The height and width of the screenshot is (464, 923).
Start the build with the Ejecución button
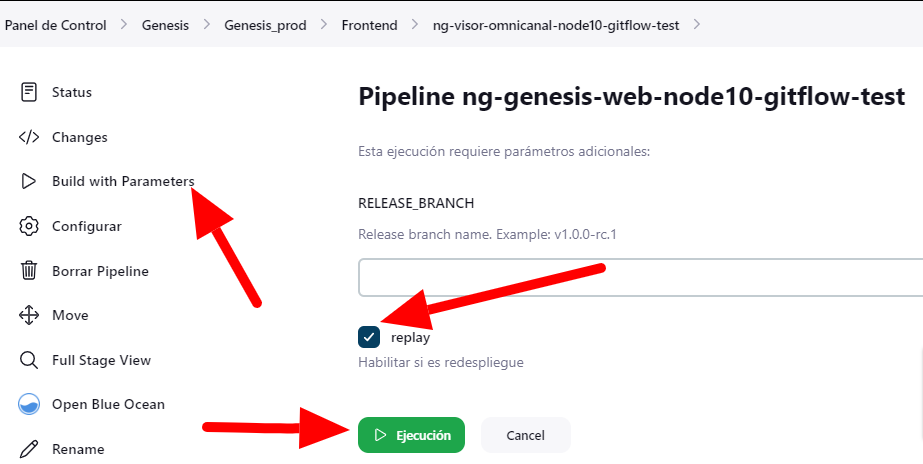coord(411,435)
